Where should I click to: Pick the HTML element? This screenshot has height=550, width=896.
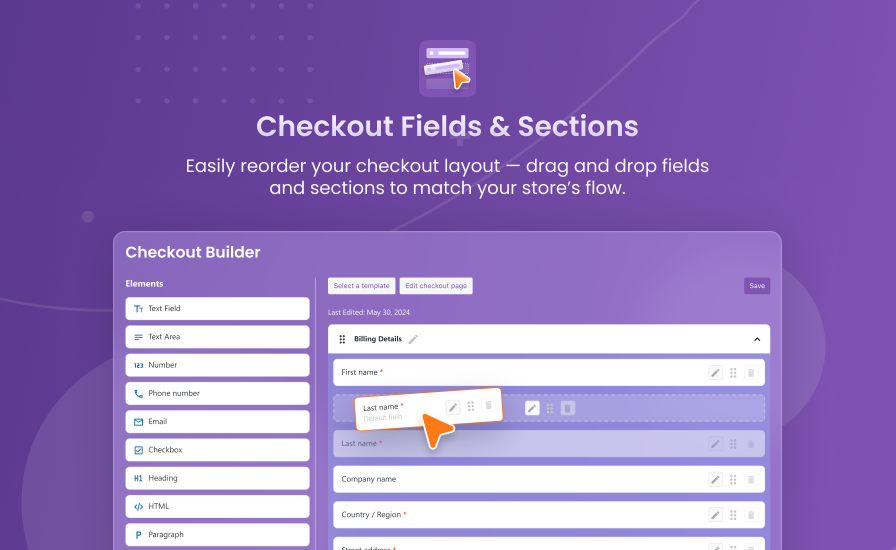coord(217,507)
